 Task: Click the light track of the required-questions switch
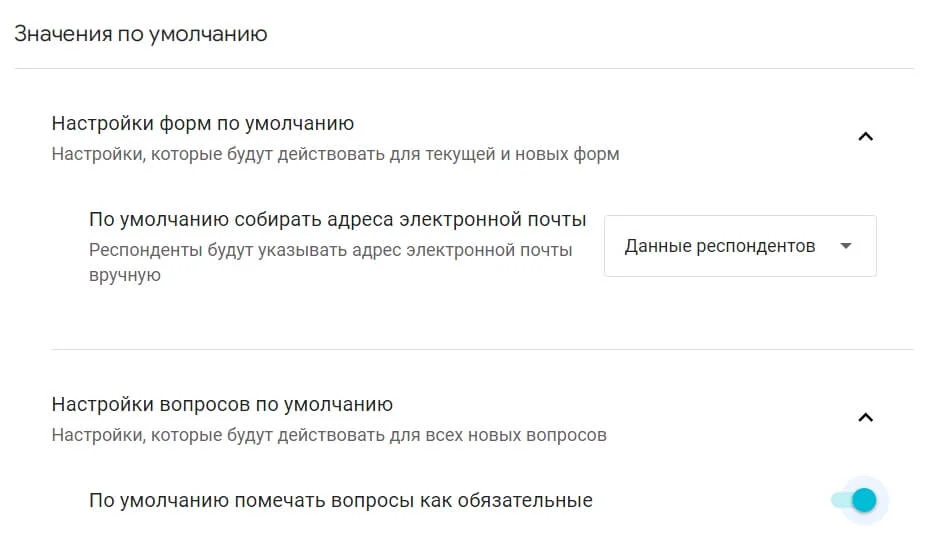(x=838, y=500)
